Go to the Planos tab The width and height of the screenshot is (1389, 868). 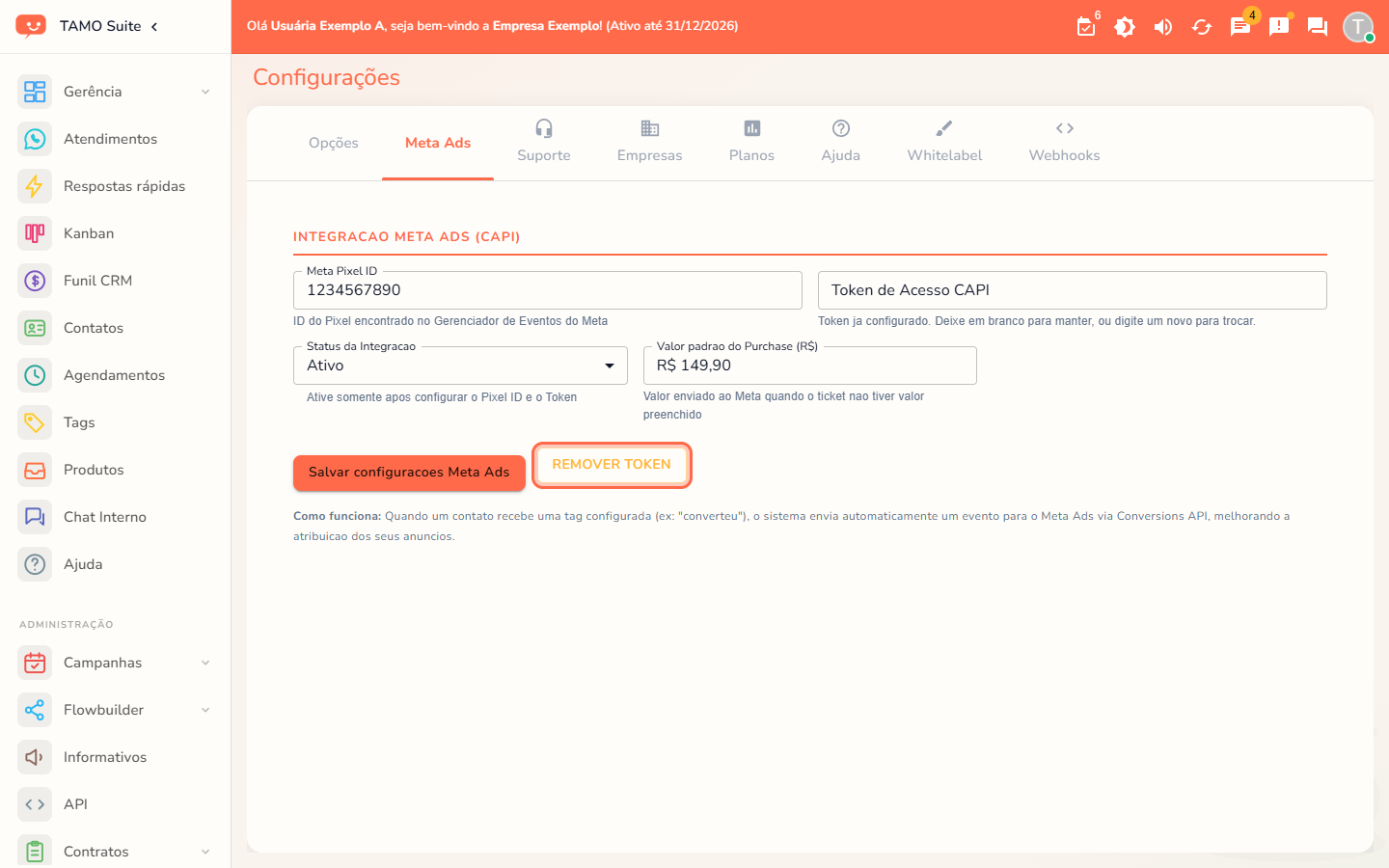tap(751, 143)
